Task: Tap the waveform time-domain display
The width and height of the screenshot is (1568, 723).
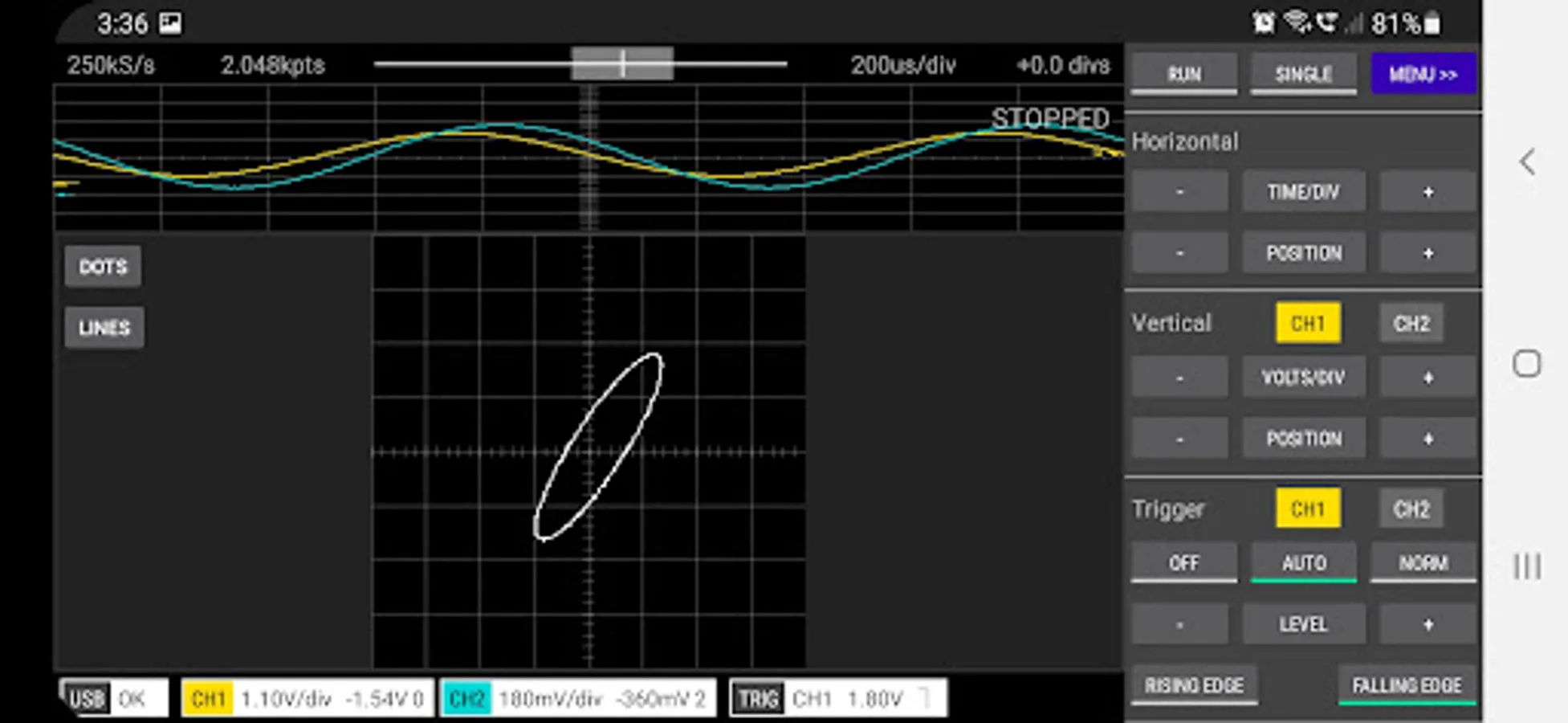Action: point(589,157)
